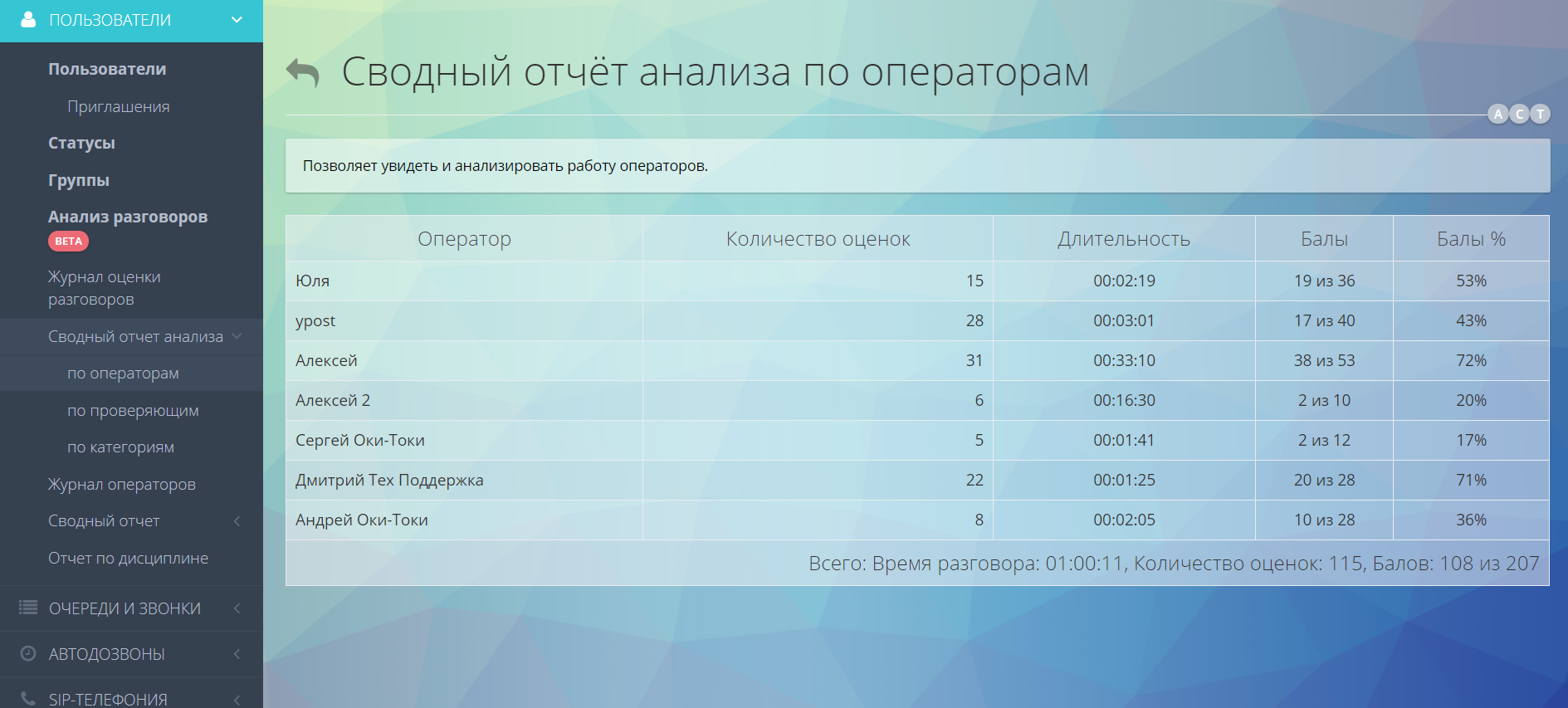This screenshot has width=1568, height=708.
Task: Open Анализ разговоров section
Action: coord(128,217)
